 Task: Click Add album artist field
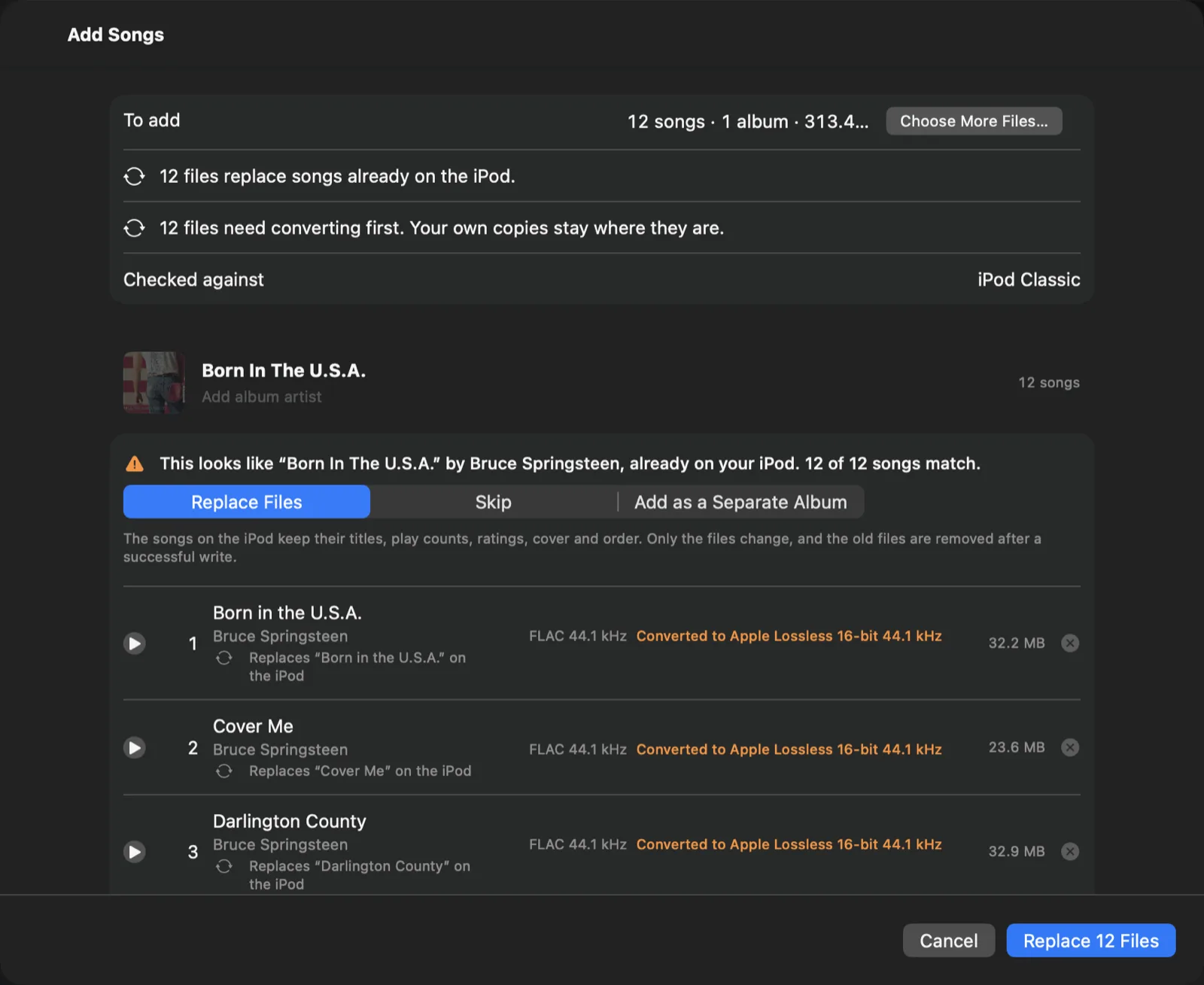point(262,397)
